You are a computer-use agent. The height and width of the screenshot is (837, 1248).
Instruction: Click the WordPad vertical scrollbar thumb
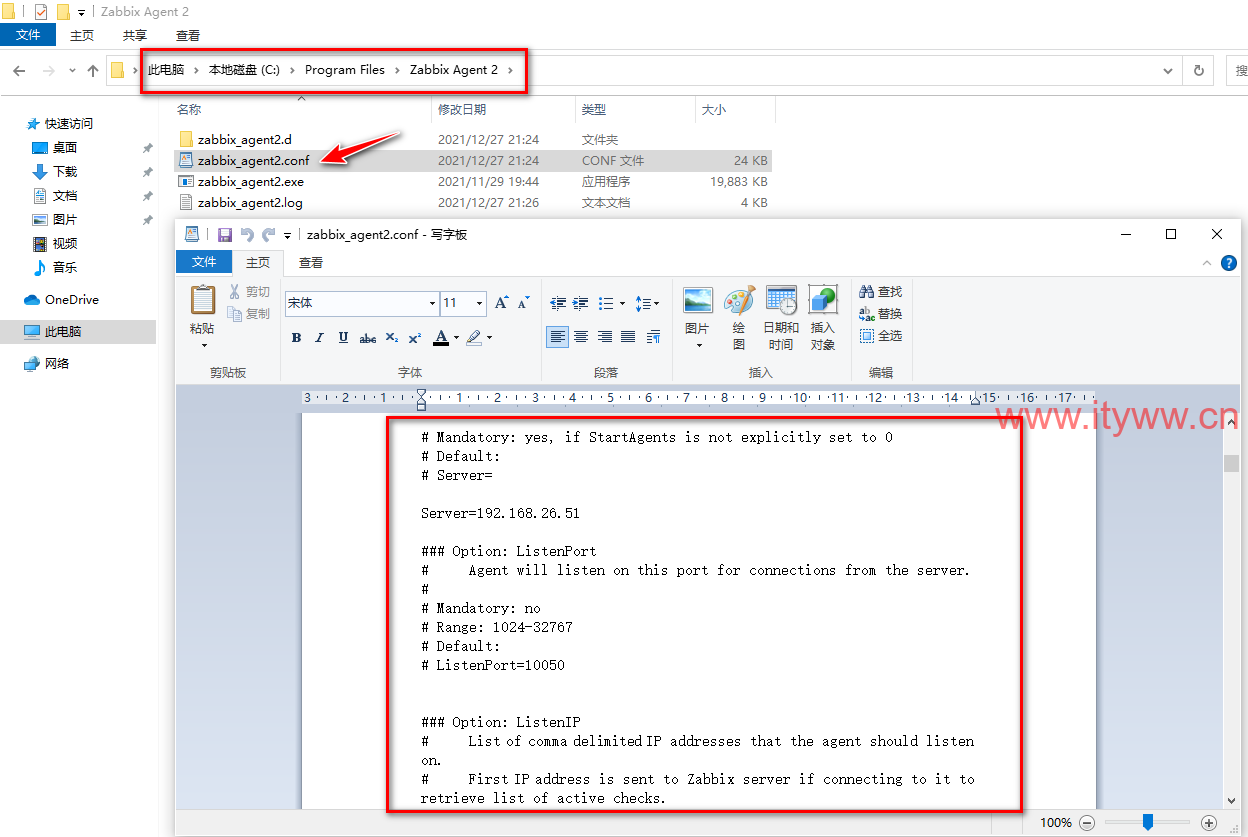(x=1231, y=464)
